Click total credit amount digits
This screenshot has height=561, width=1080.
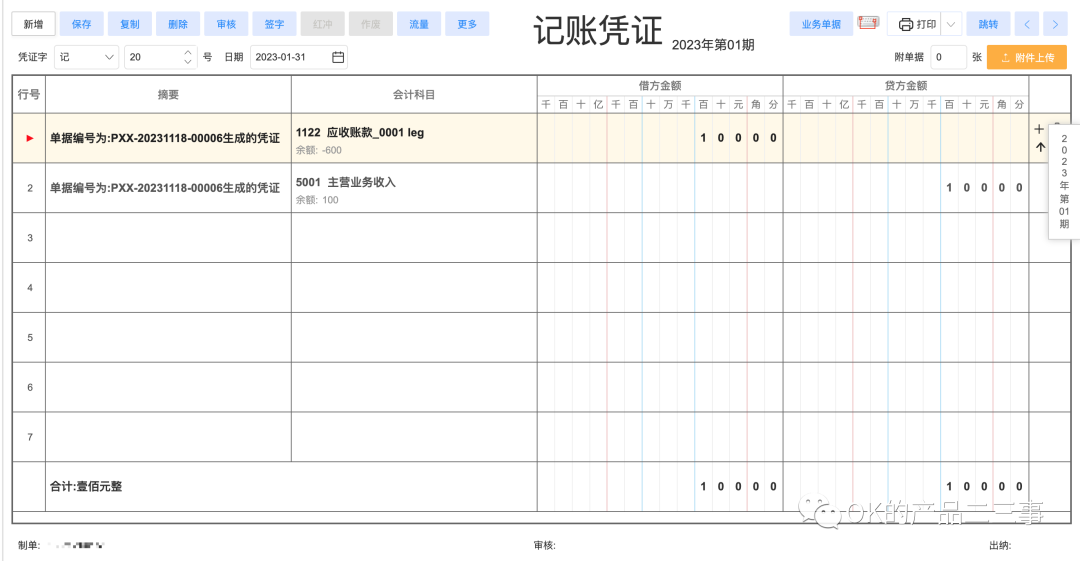(x=984, y=487)
